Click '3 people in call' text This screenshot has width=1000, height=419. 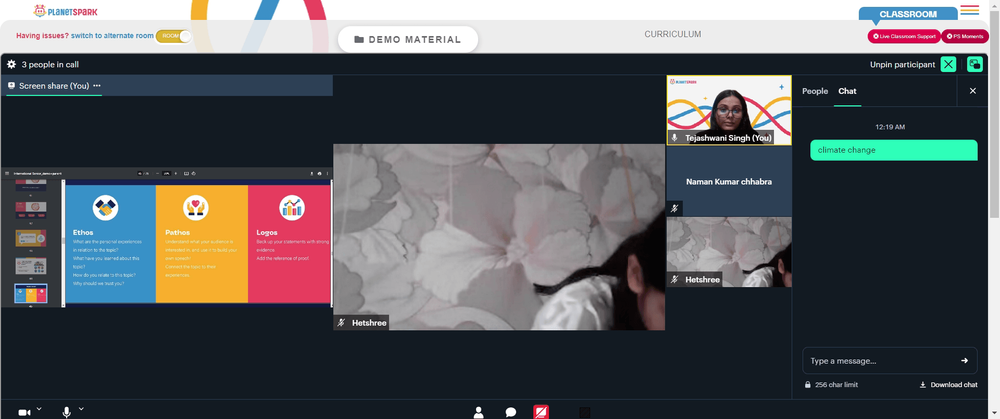pos(50,64)
